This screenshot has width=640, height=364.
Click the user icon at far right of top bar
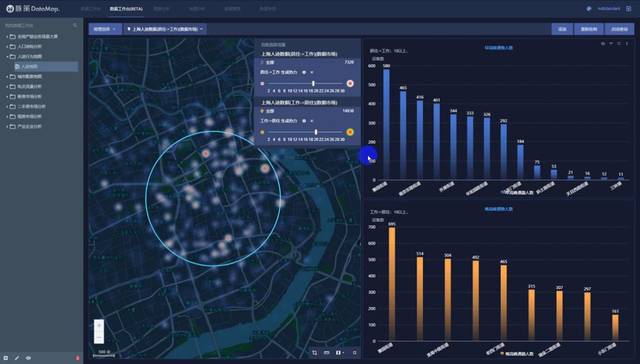click(x=629, y=9)
